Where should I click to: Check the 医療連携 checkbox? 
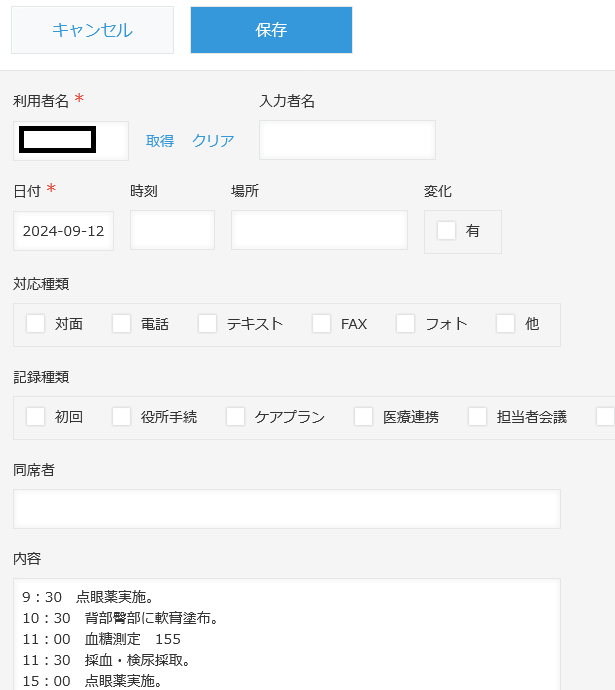(364, 417)
